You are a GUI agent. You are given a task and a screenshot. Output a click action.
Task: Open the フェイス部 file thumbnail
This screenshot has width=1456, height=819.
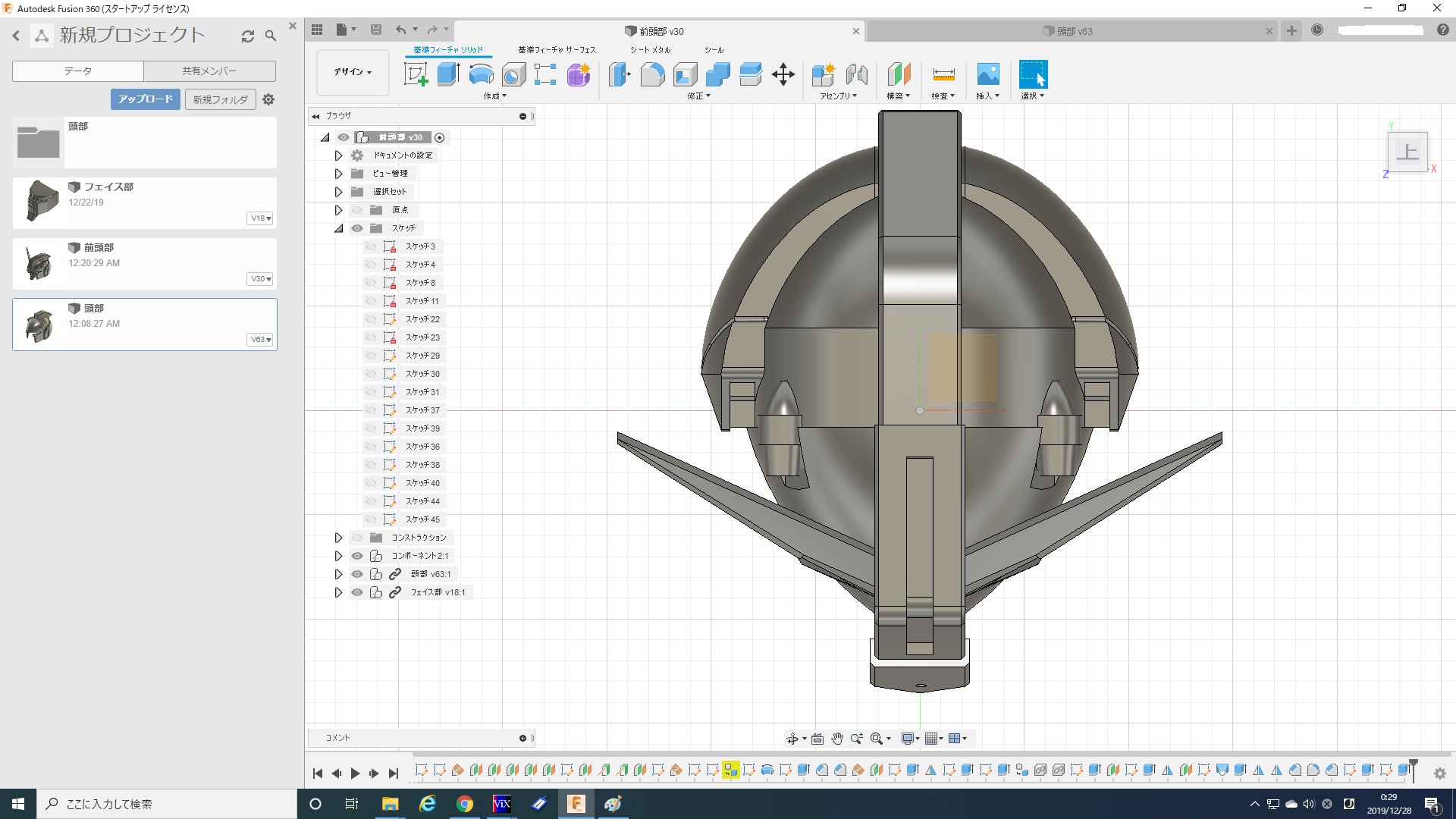(41, 201)
